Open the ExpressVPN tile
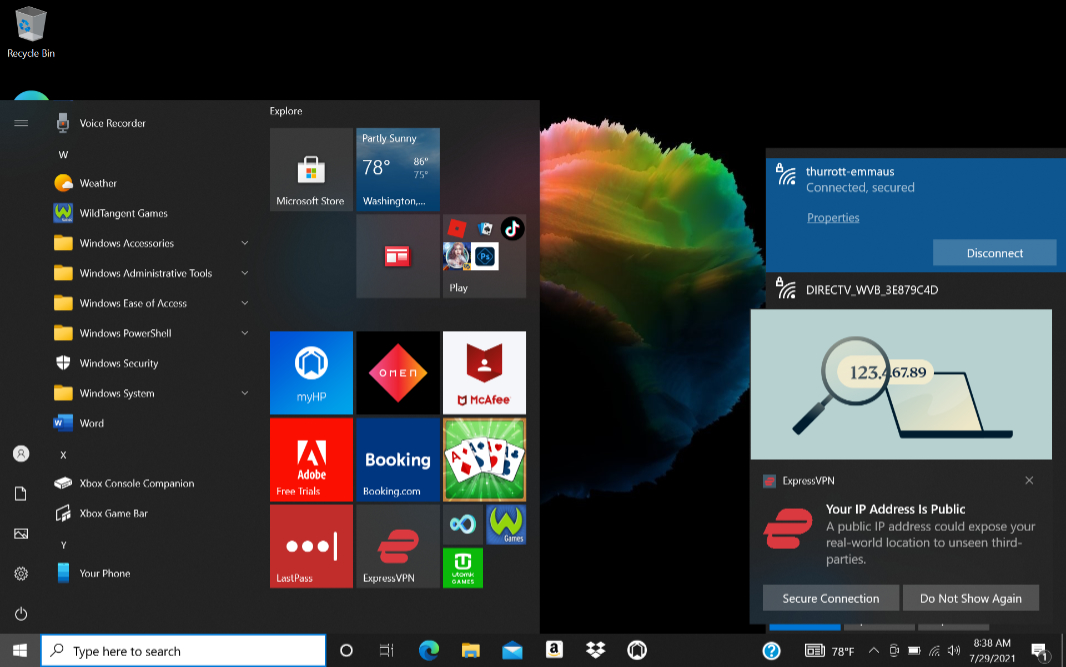1066x667 pixels. pyautogui.click(x=397, y=546)
